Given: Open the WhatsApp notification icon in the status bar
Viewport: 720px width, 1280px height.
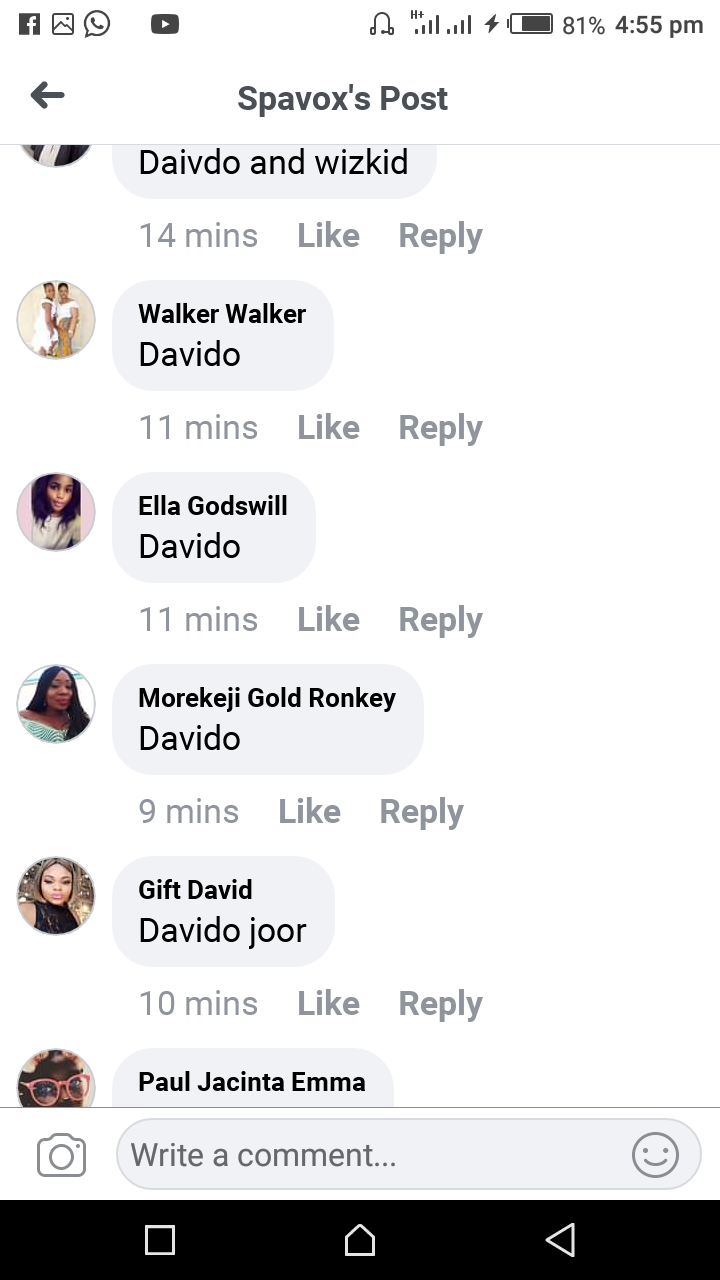Looking at the screenshot, I should coord(97,23).
